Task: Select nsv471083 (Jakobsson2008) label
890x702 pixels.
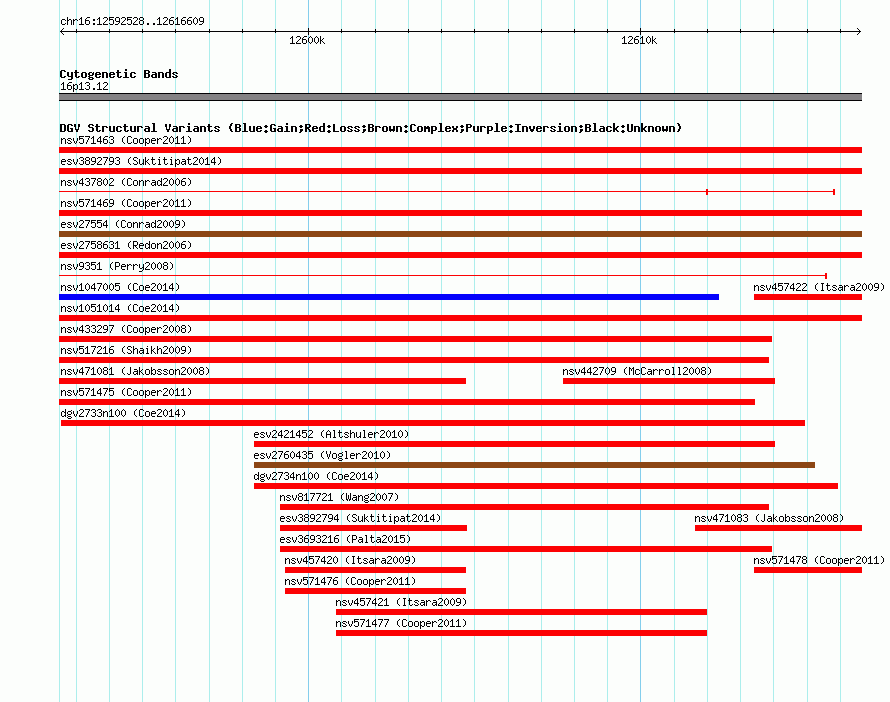Action: 769,518
